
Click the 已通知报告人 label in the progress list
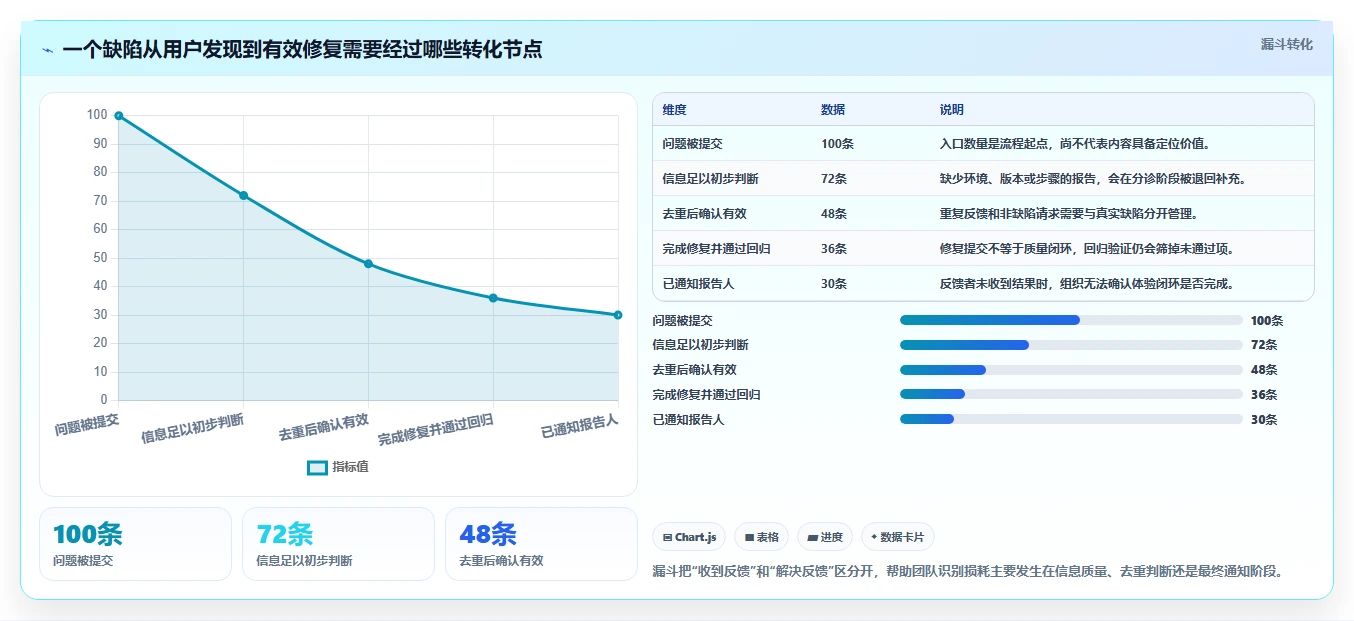[688, 420]
